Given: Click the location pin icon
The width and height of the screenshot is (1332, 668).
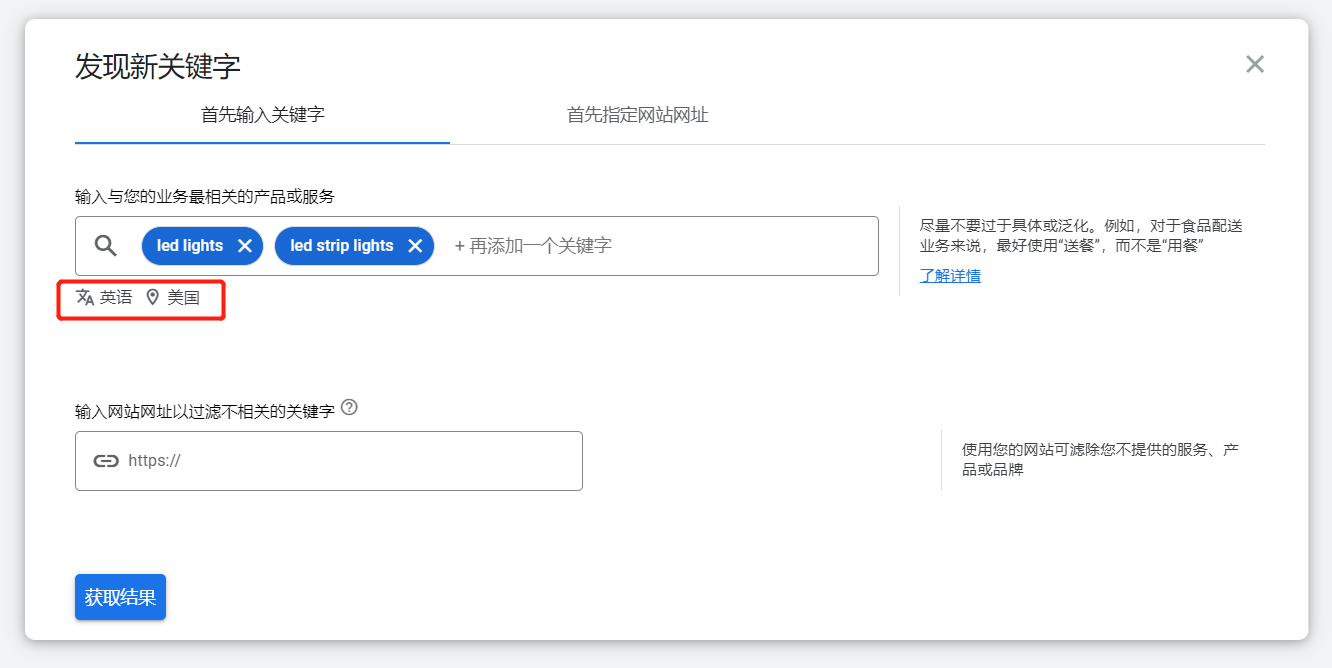Looking at the screenshot, I should tap(153, 297).
